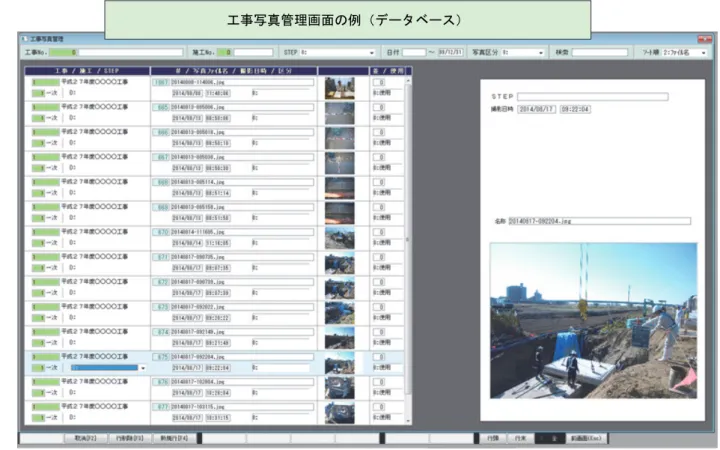Viewport: 720px width, 450px height.
Task: Select thumbnail in row 672
Action: coord(339,288)
